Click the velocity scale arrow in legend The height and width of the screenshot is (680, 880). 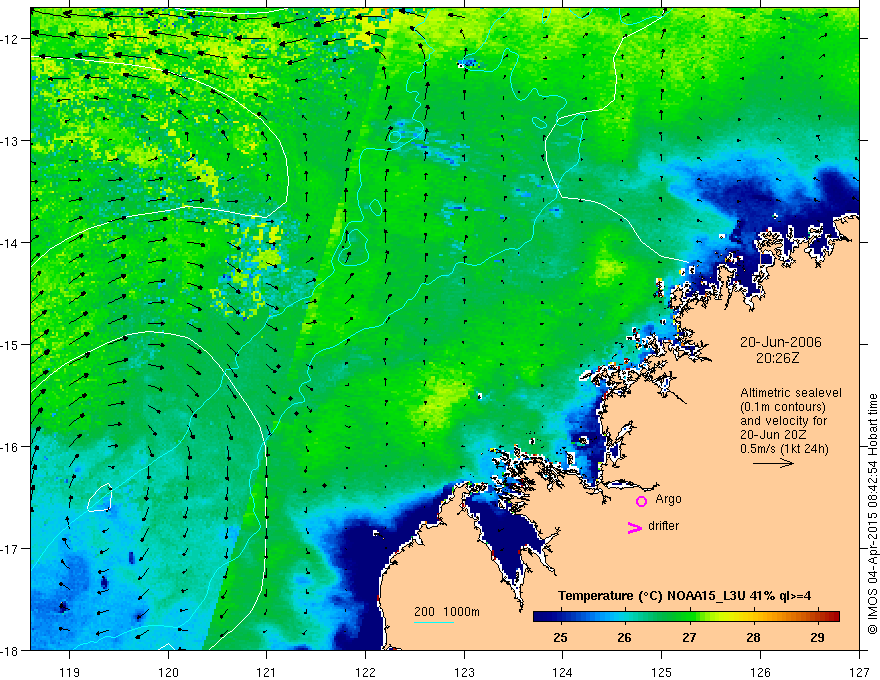[x=773, y=463]
